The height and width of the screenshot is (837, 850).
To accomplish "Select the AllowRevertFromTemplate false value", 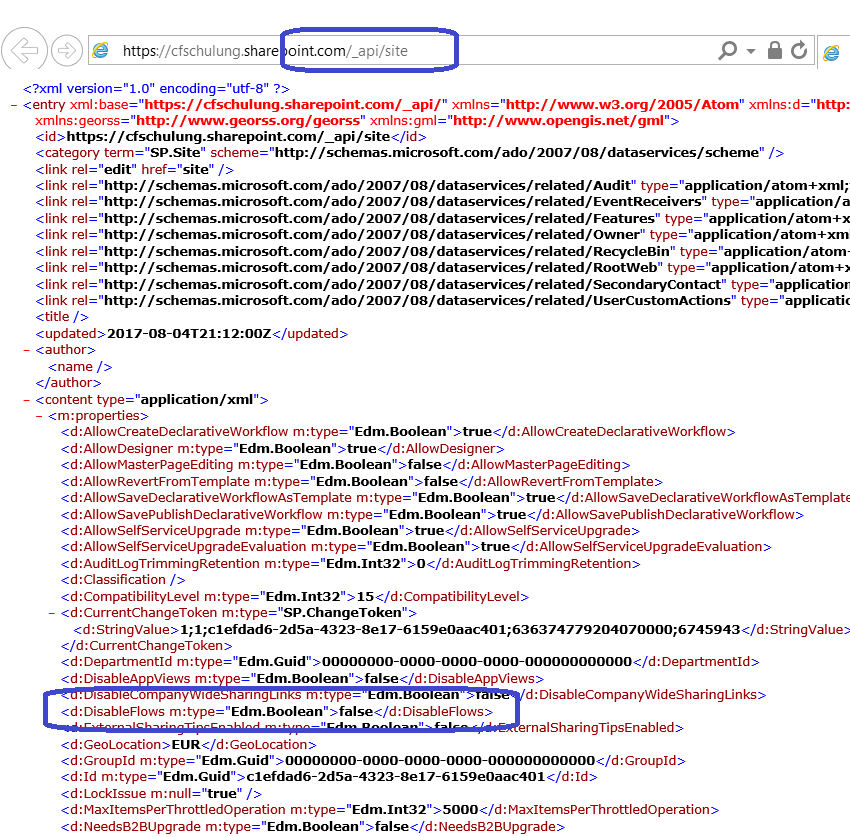I will pyautogui.click(x=441, y=481).
